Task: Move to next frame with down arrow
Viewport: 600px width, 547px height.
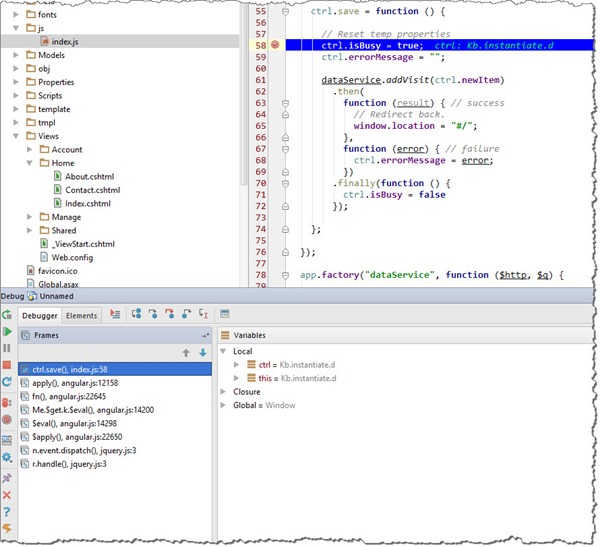Action: (202, 353)
